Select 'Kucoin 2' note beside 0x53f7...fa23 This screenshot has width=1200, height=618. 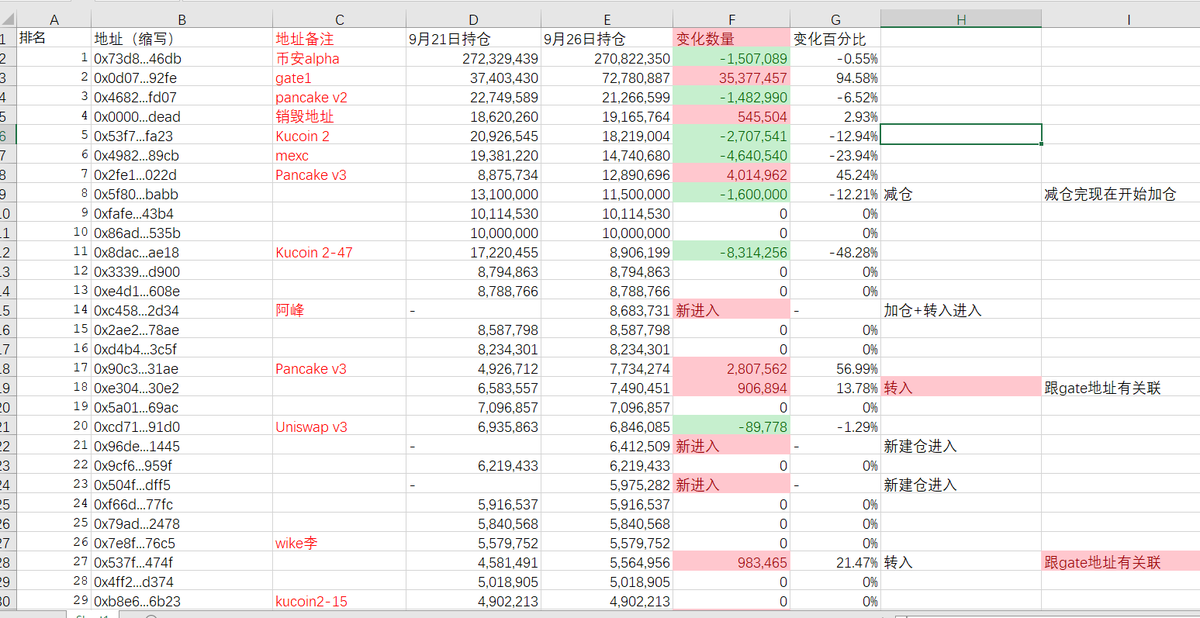[x=339, y=135]
